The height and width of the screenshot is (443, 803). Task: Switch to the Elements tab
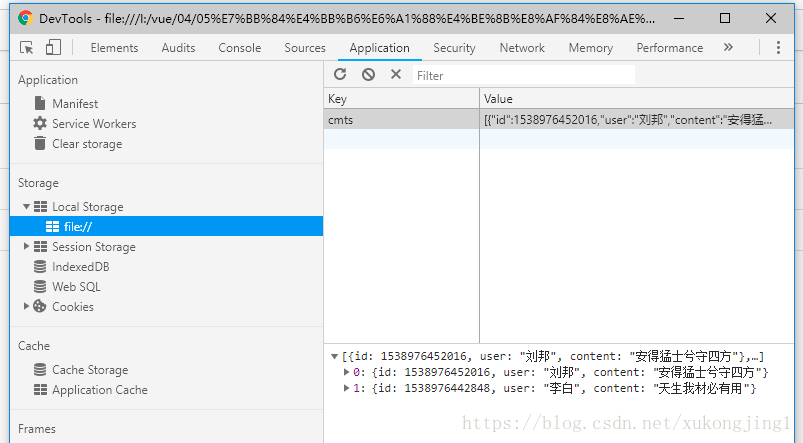click(114, 48)
